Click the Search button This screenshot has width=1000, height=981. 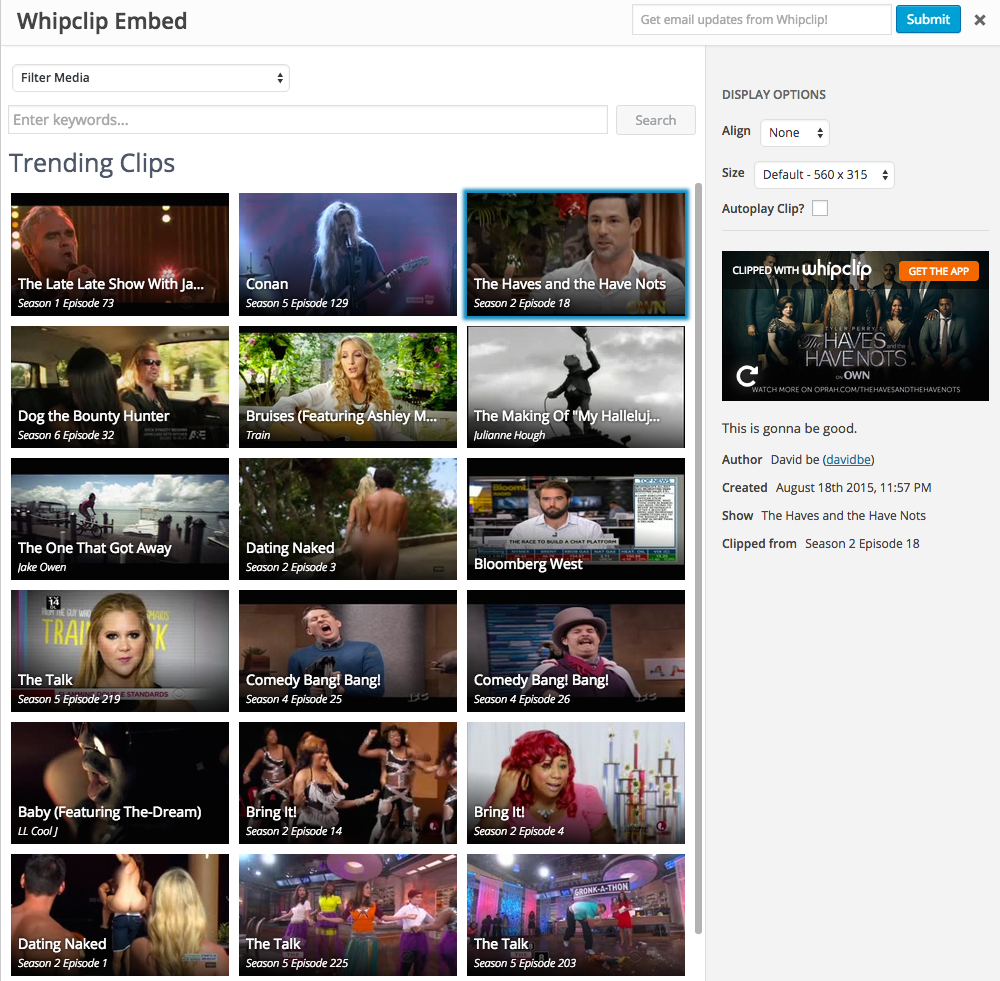click(x=656, y=120)
